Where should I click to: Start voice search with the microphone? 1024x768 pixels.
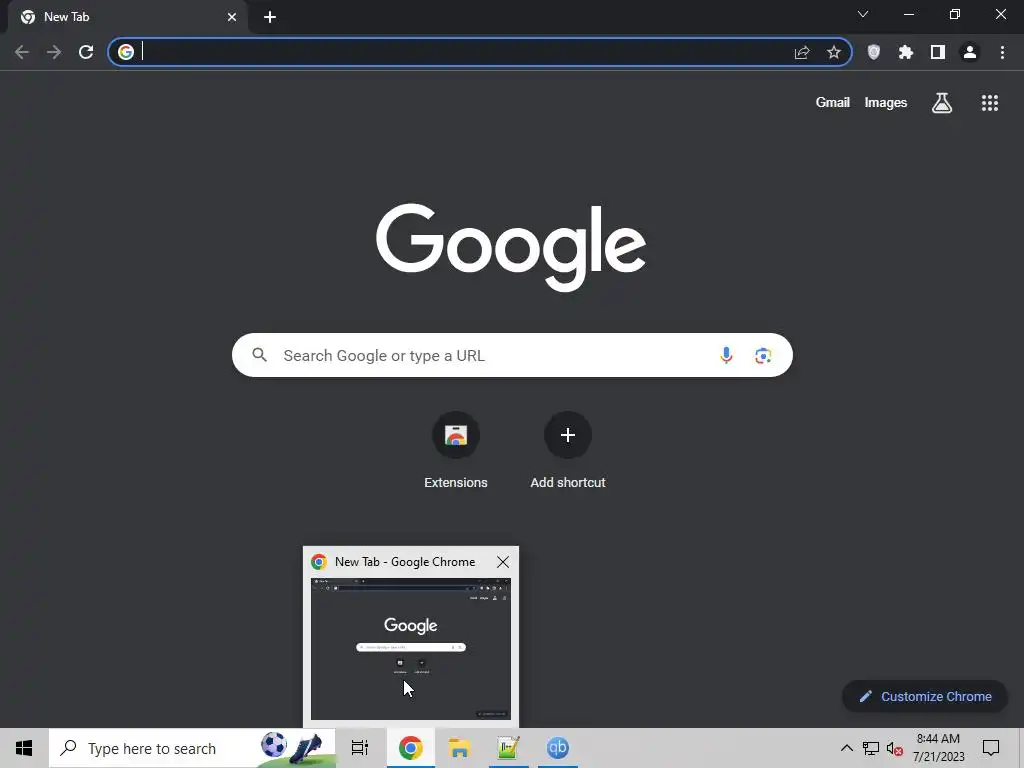726,355
